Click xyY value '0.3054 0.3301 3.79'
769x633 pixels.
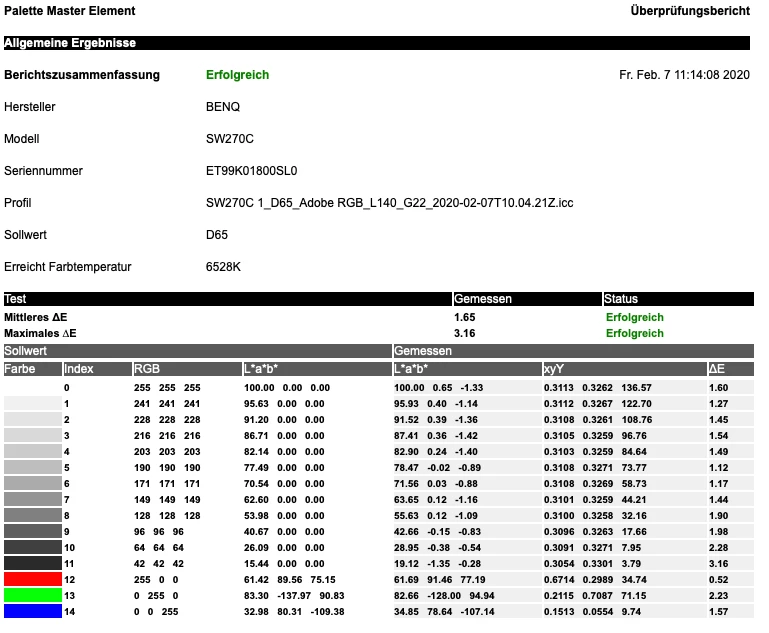592,563
